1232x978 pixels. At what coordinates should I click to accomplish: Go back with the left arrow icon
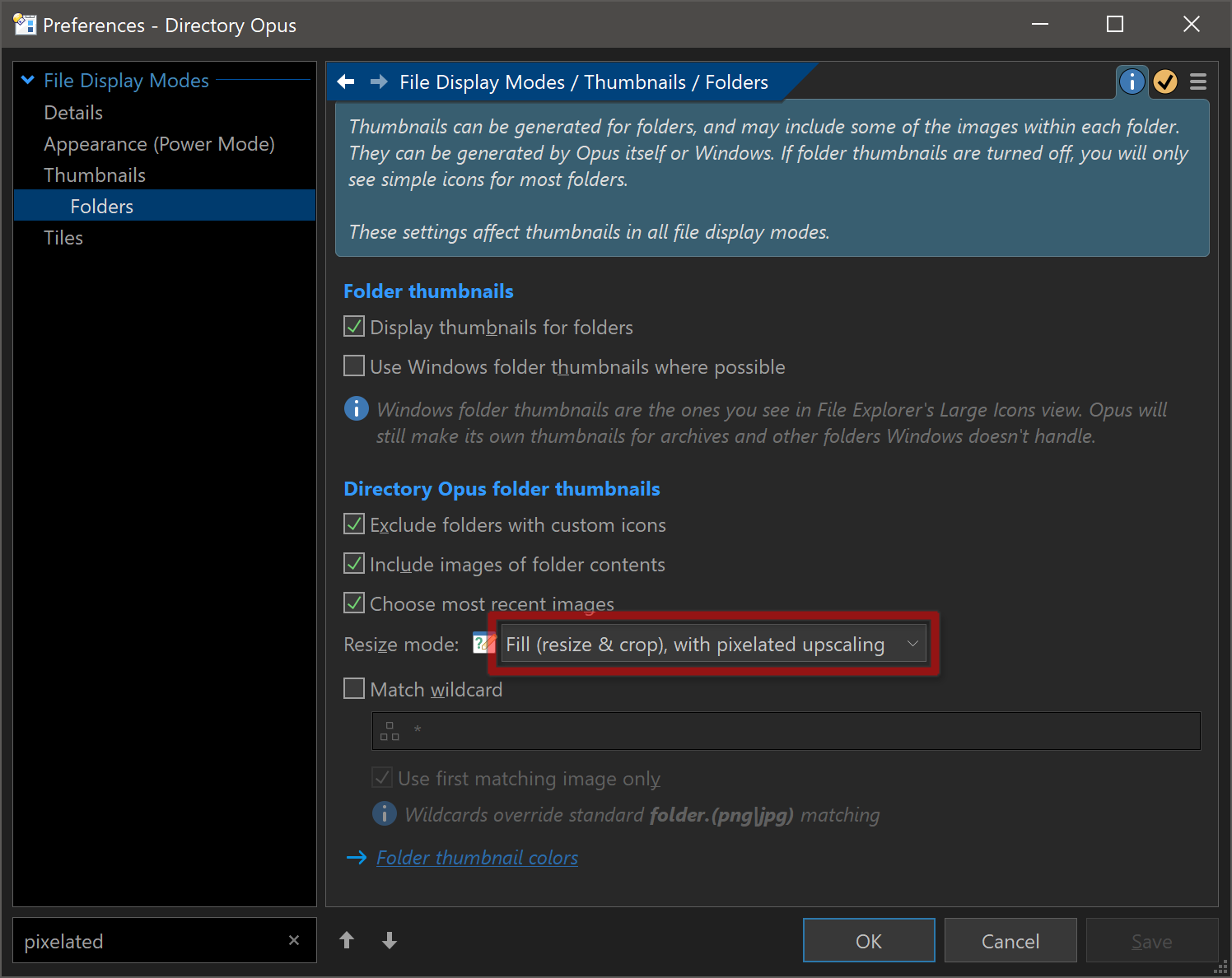pos(346,81)
